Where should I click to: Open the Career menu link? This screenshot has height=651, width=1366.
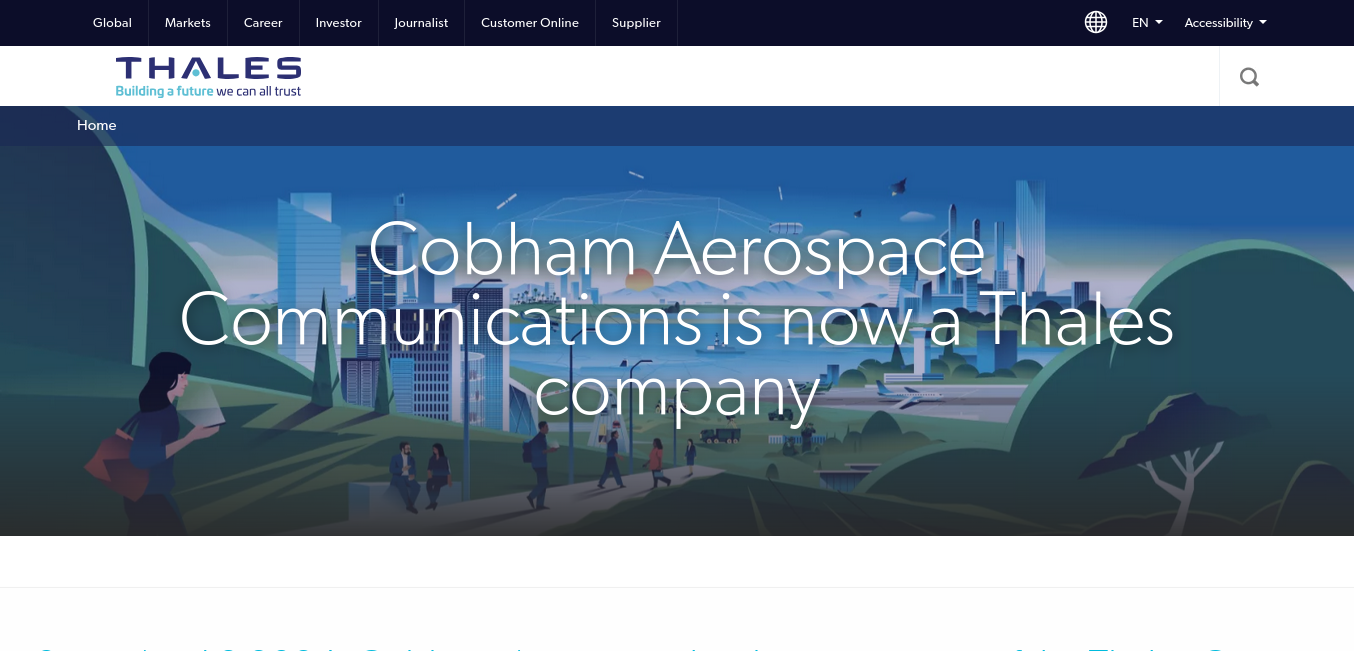tap(263, 23)
